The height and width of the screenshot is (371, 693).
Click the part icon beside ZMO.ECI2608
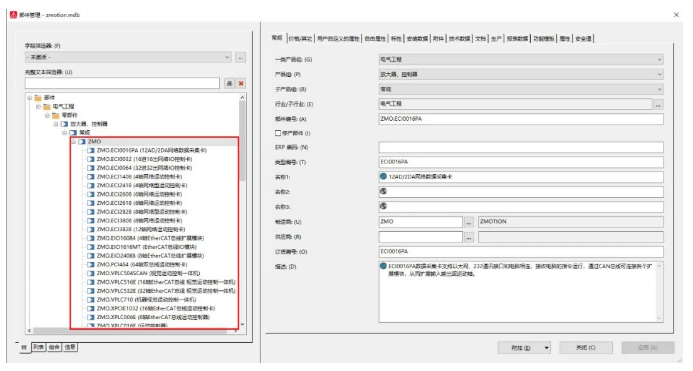[91, 194]
